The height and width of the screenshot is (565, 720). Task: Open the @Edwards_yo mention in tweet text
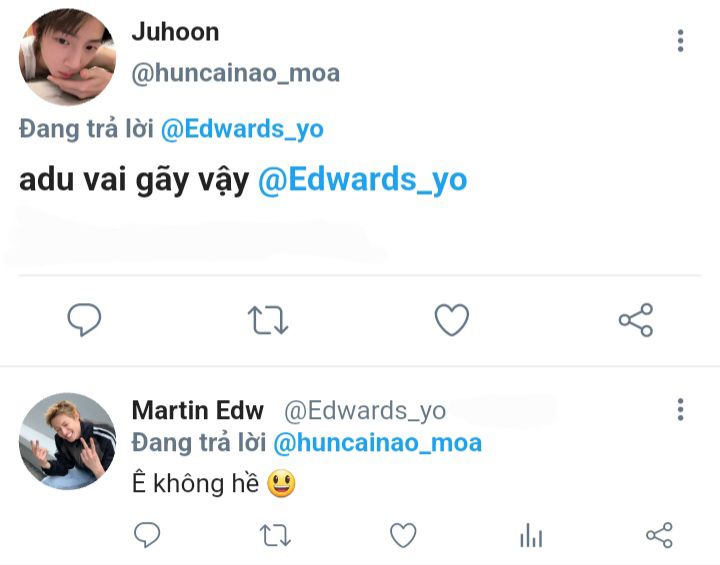point(362,180)
